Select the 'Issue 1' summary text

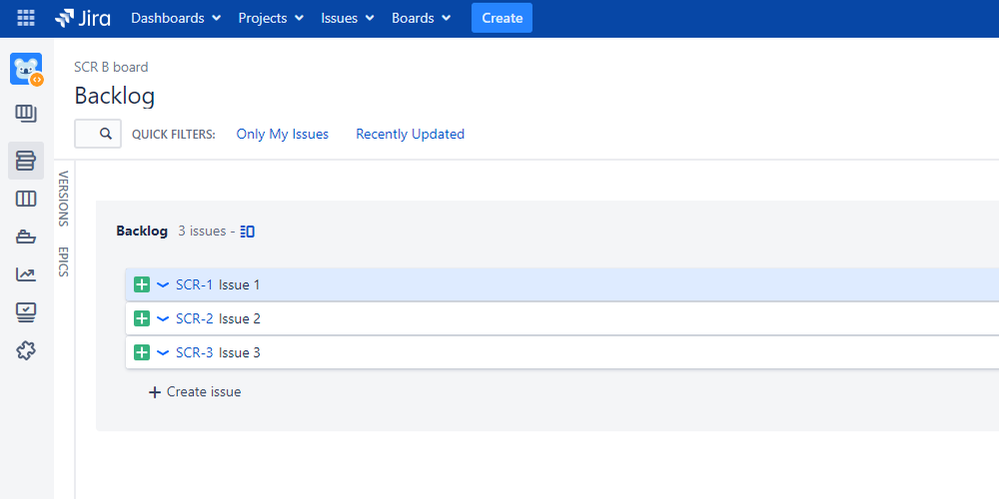coord(240,285)
